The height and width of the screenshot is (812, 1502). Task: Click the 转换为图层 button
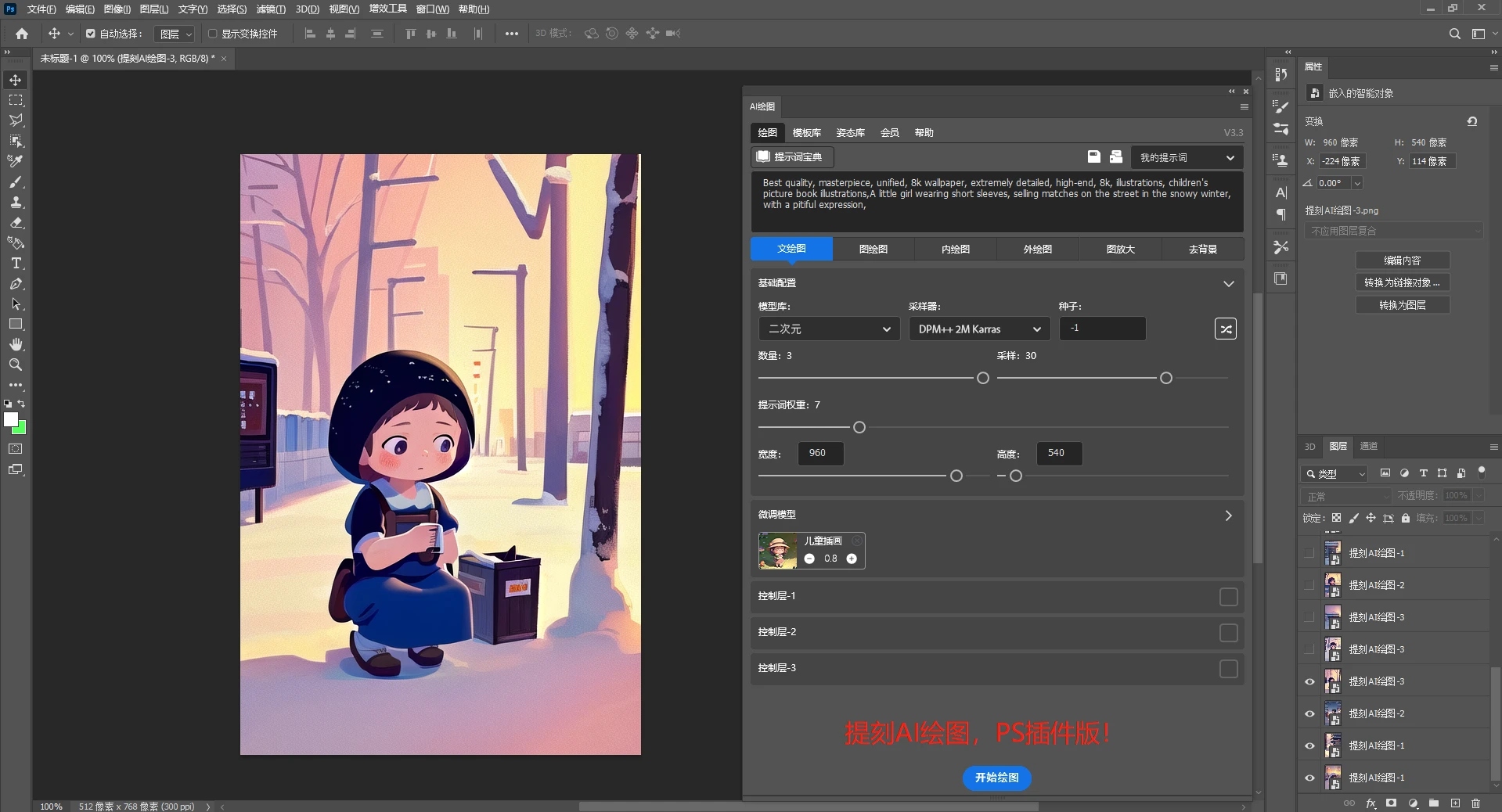pyautogui.click(x=1402, y=305)
